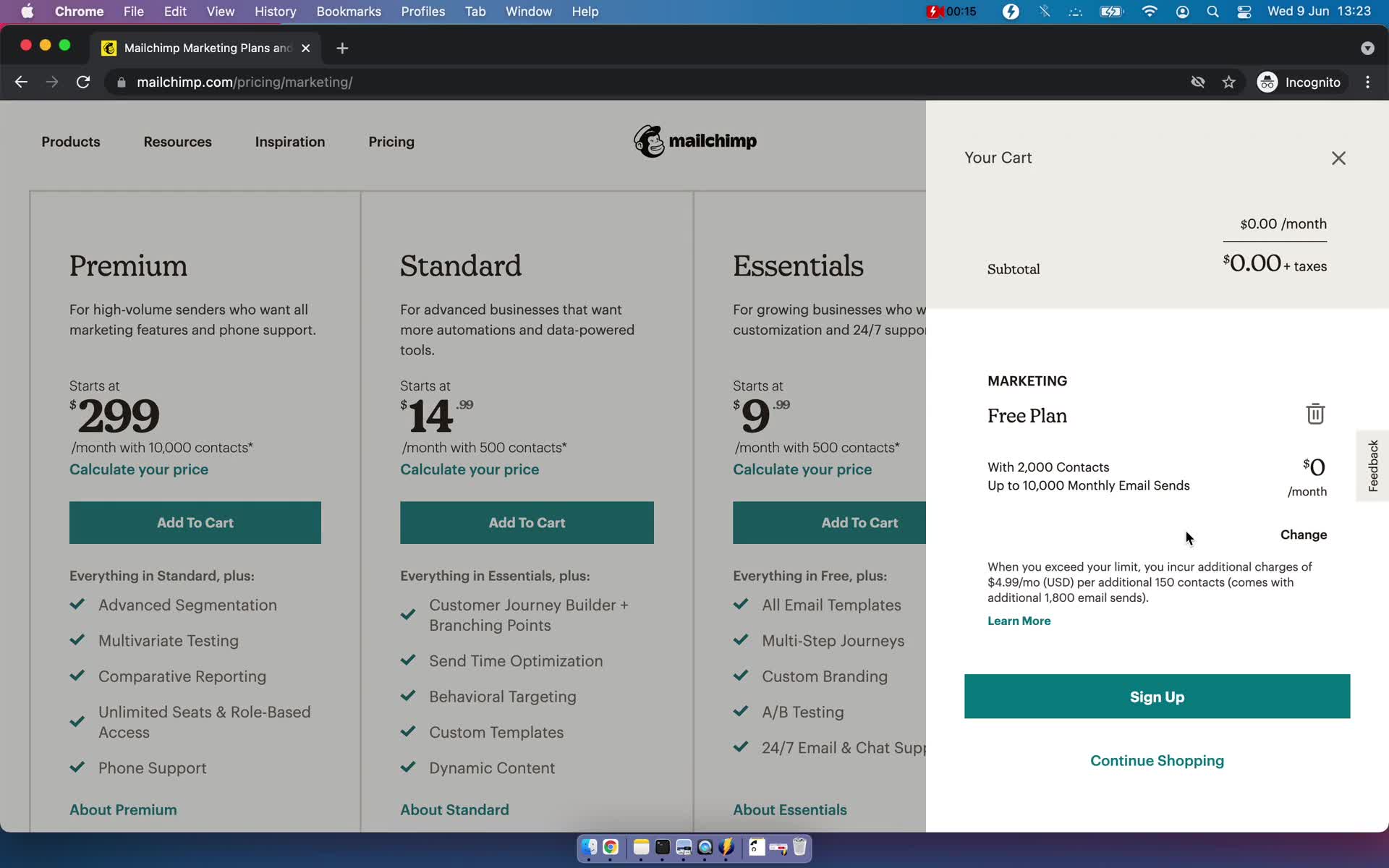Click the eye-slash tracking icon in the address bar
The height and width of the screenshot is (868, 1389).
pos(1198,82)
